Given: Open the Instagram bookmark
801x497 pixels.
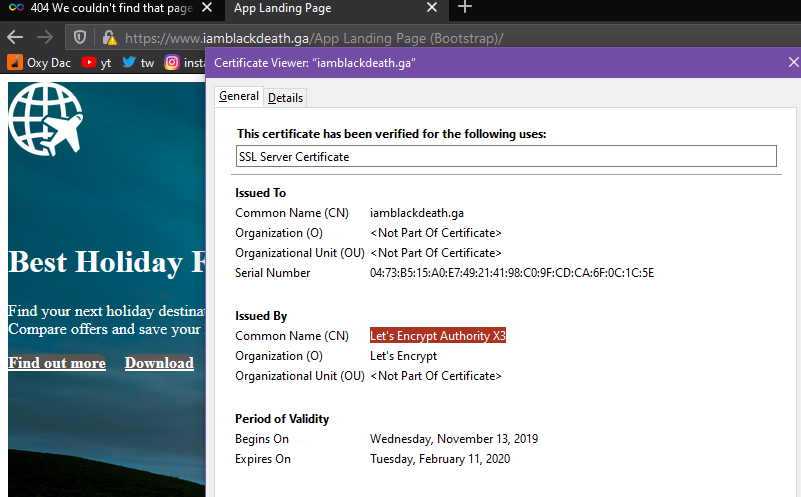Looking at the screenshot, I should [184, 63].
